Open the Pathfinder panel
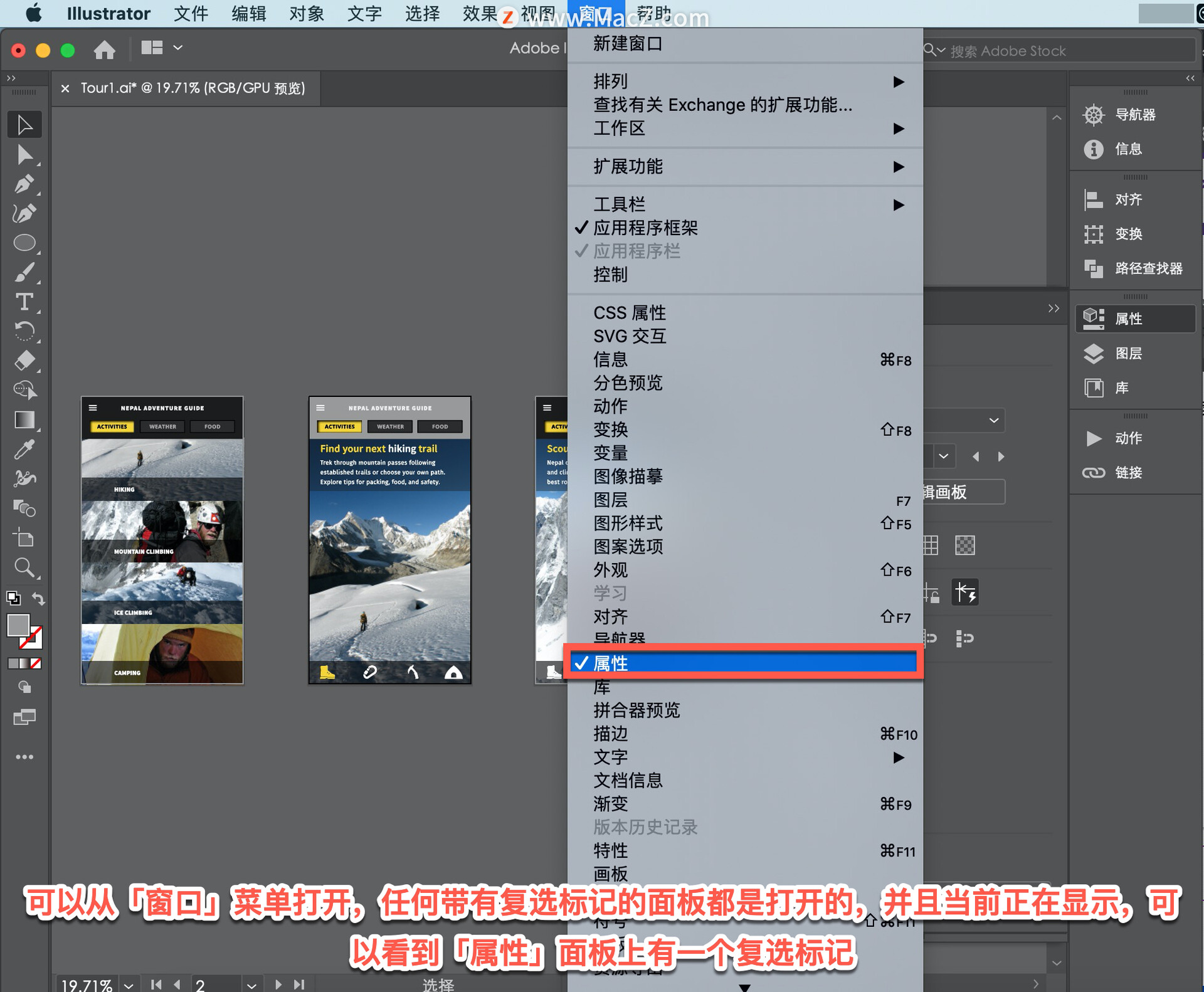 tap(1134, 269)
